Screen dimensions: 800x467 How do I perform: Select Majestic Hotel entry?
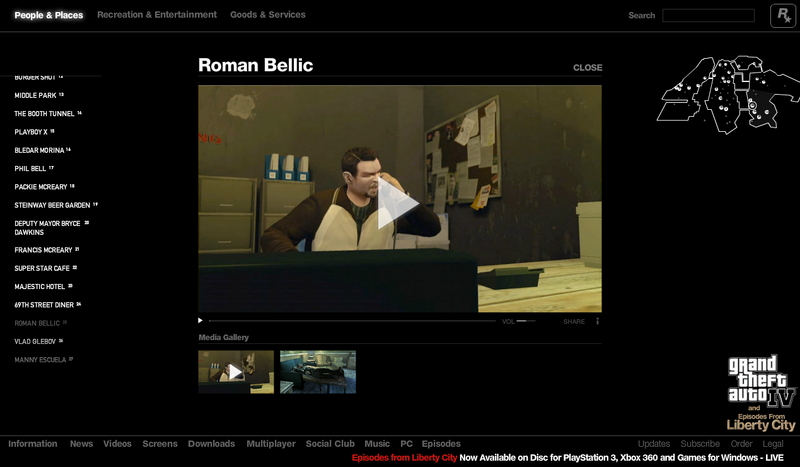coord(43,287)
